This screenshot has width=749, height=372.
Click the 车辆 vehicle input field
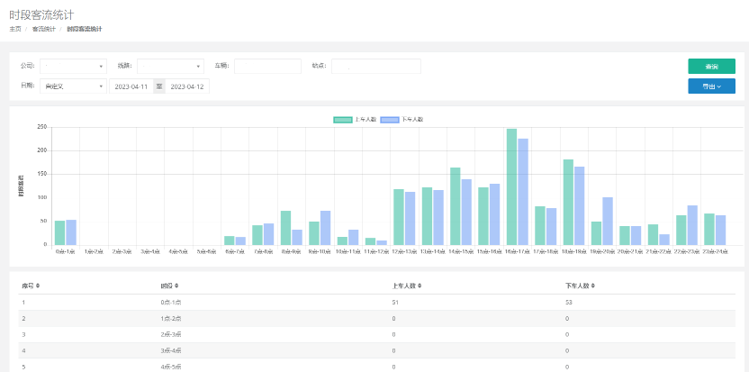[x=268, y=66]
